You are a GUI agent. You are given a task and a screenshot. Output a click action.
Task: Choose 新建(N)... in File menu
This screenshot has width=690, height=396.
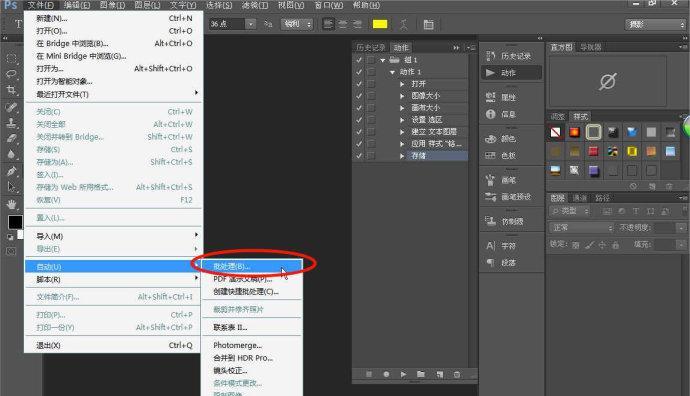click(114, 18)
